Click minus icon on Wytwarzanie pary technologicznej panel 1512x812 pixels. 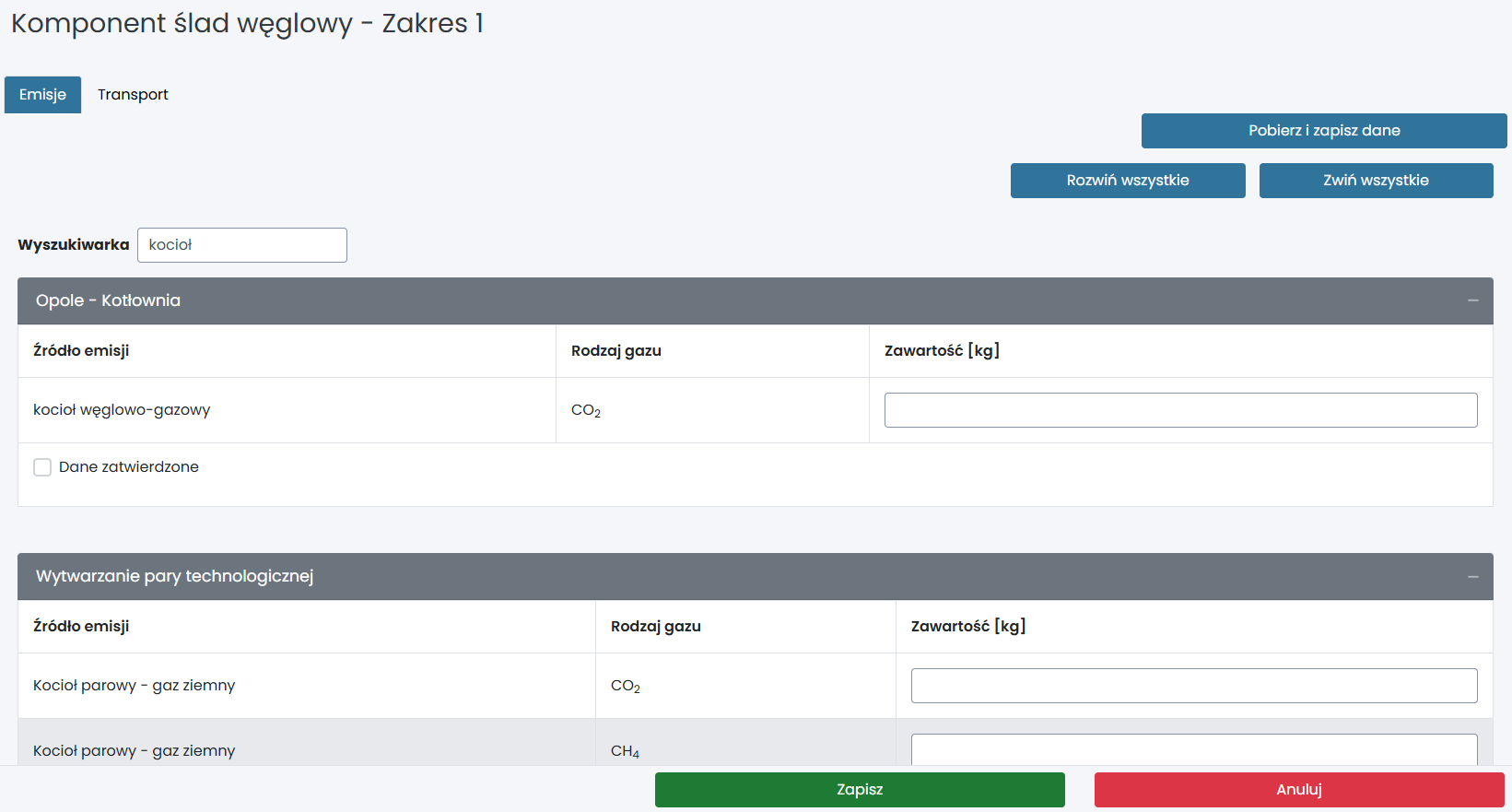[x=1472, y=577]
